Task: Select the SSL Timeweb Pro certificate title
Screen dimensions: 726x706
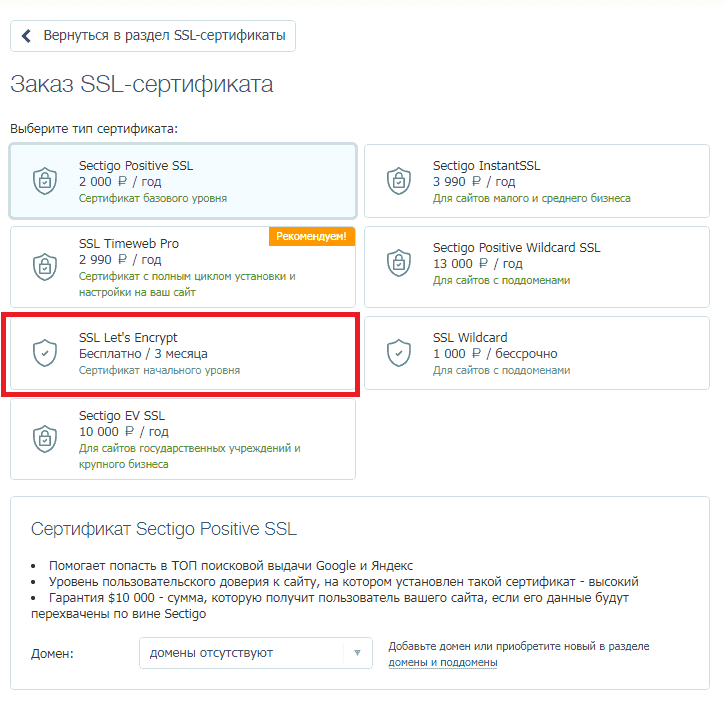Action: click(x=129, y=244)
